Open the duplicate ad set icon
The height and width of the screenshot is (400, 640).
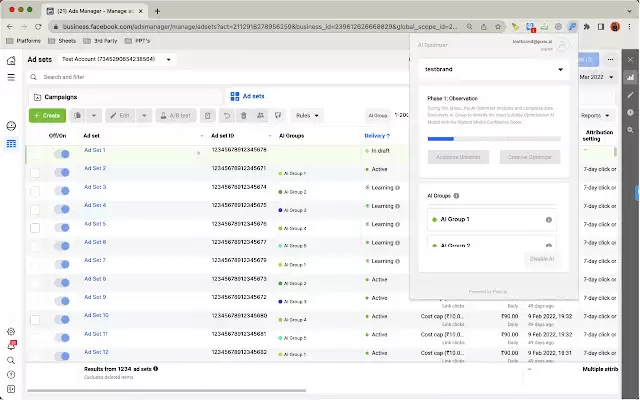tap(77, 116)
